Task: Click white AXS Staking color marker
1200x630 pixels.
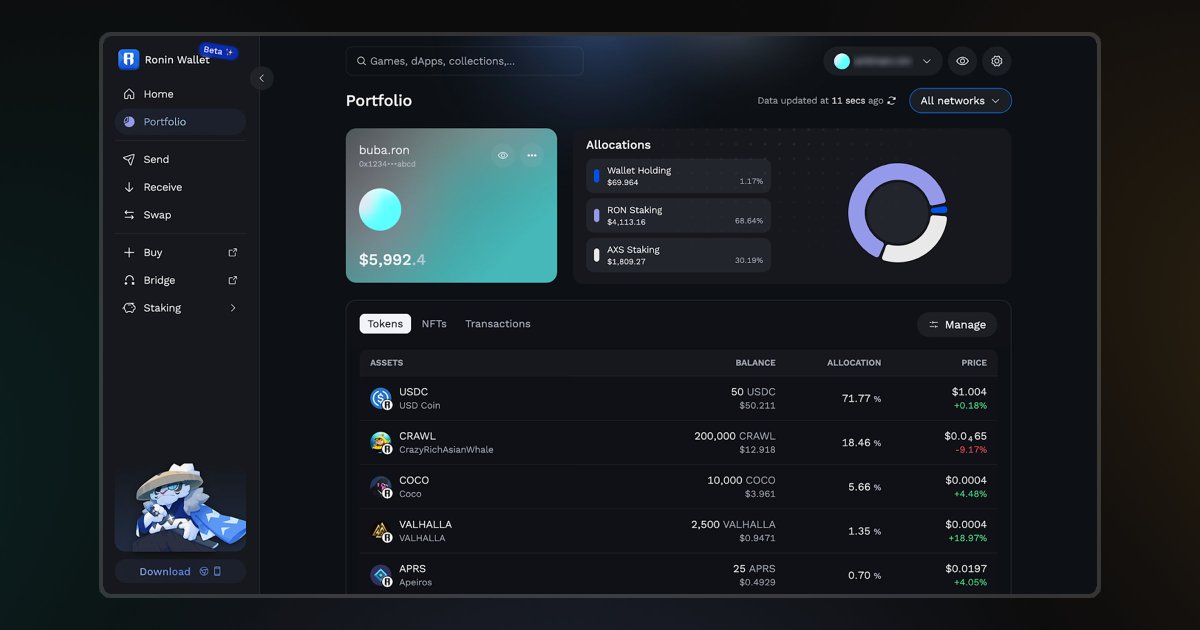Action: coord(597,255)
